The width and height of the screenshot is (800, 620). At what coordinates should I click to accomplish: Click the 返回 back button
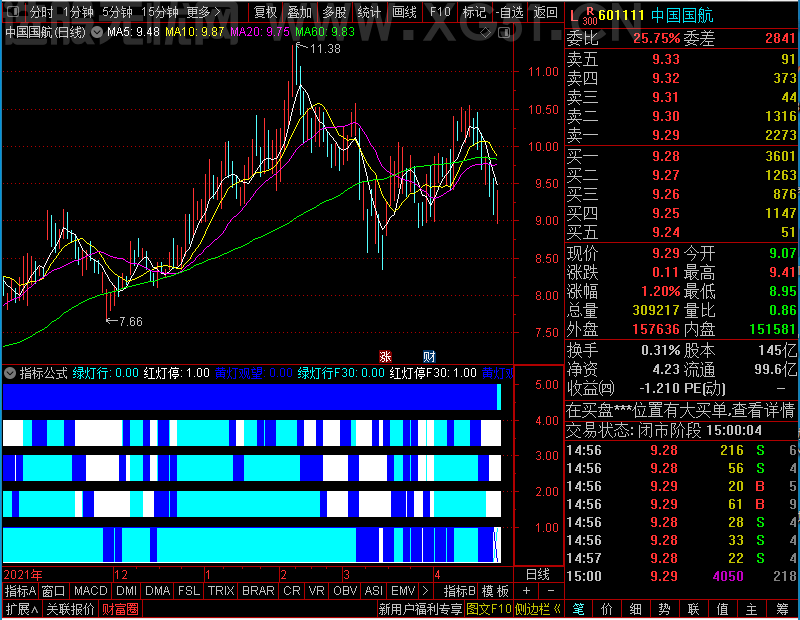pyautogui.click(x=545, y=12)
